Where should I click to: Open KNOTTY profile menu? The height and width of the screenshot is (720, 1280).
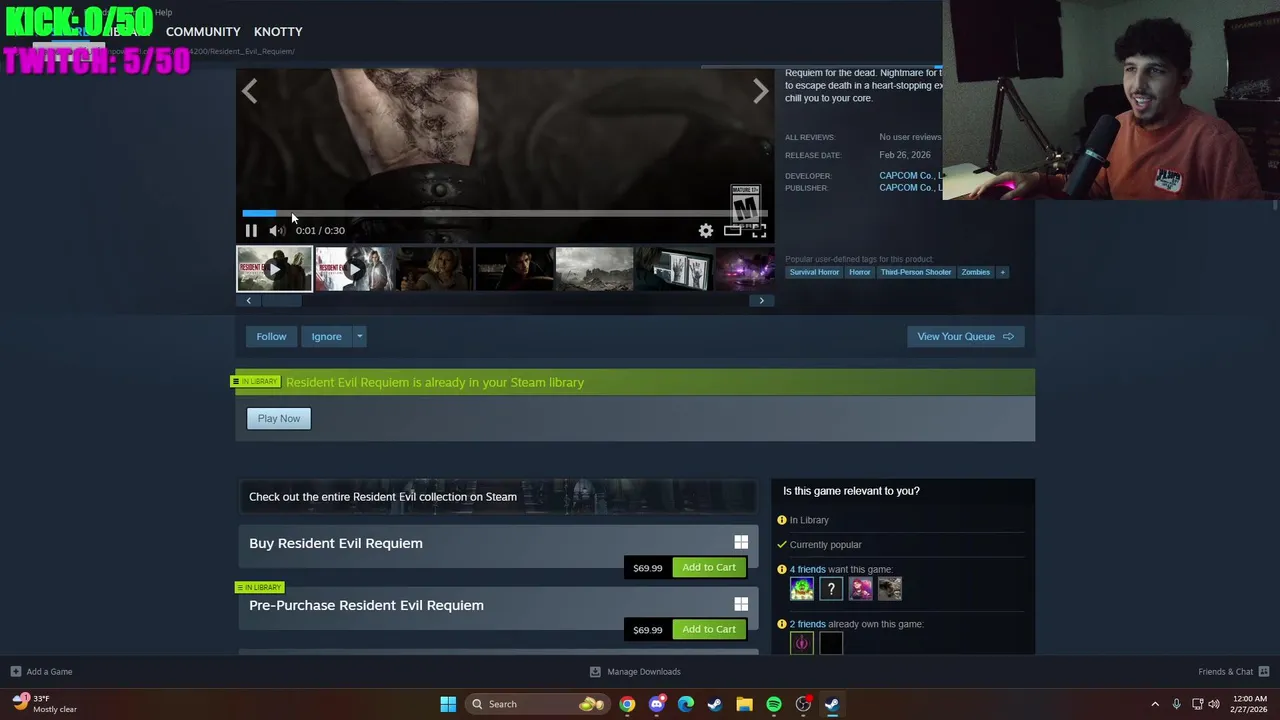[278, 32]
